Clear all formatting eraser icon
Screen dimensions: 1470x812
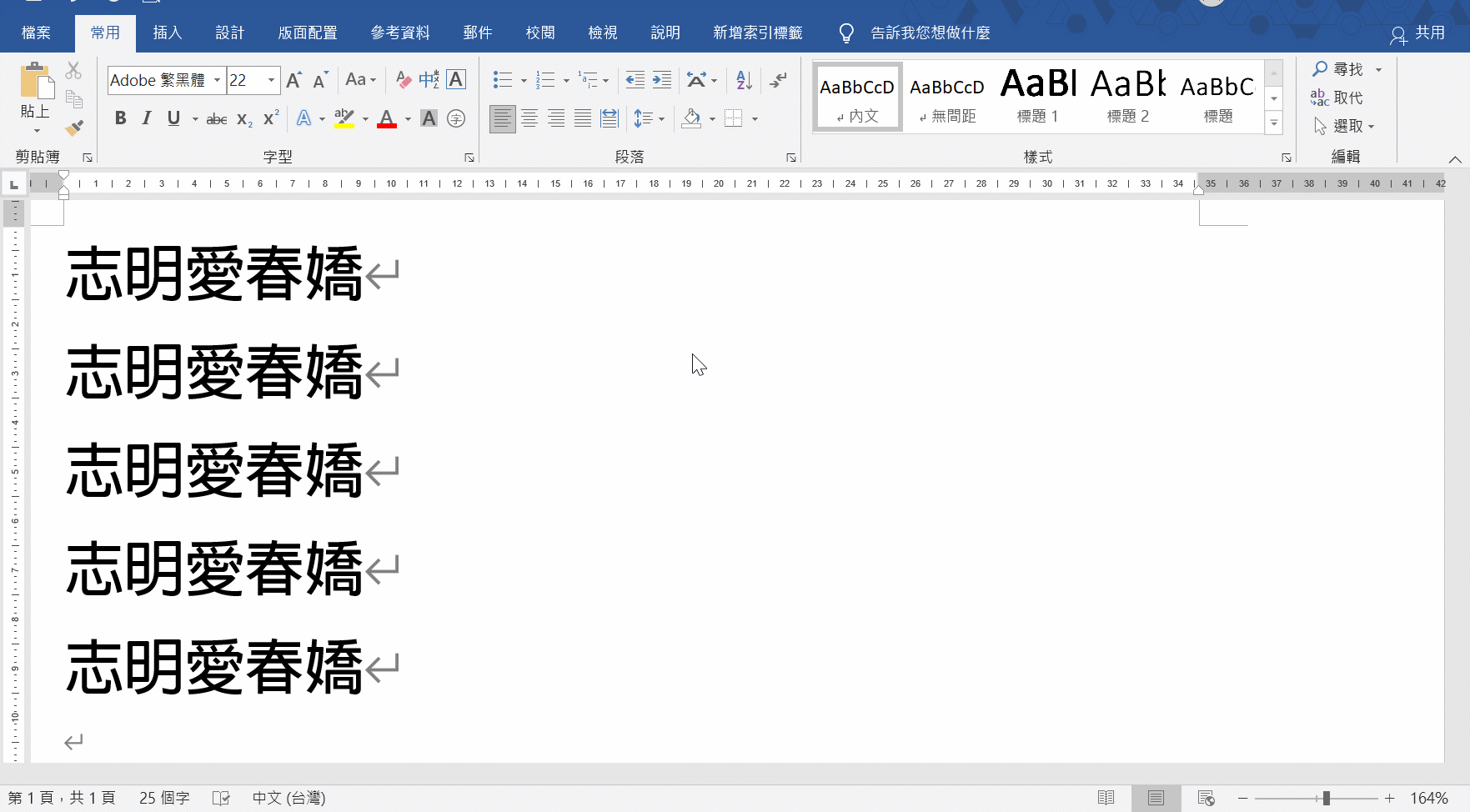tap(404, 80)
